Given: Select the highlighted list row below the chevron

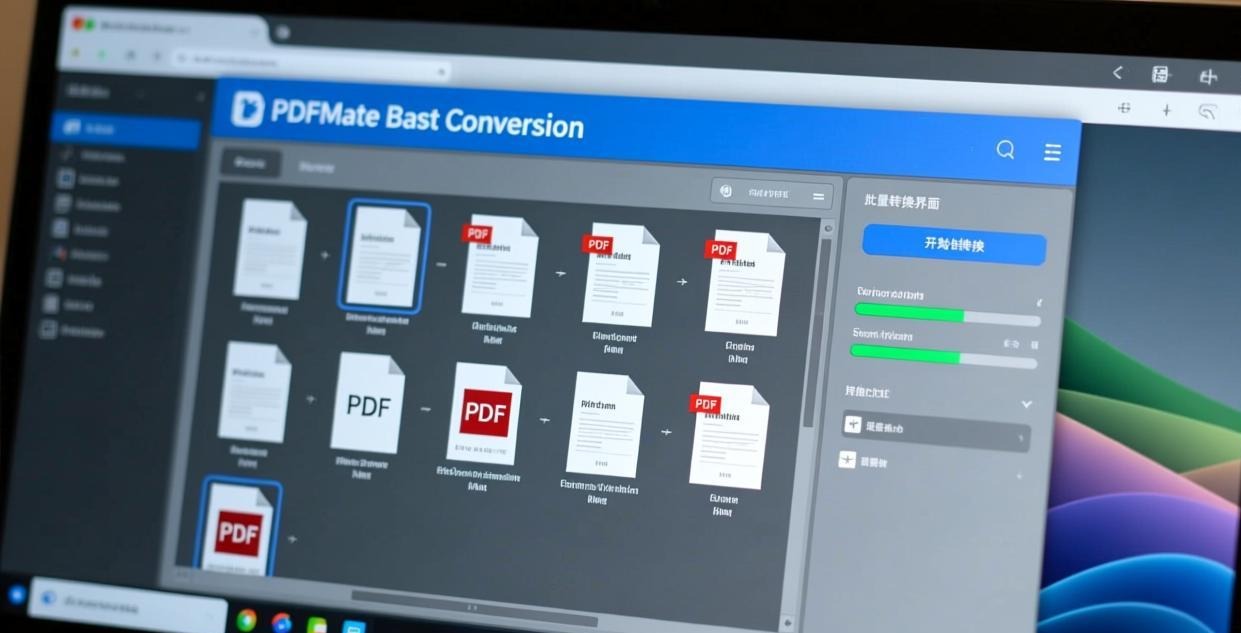Looking at the screenshot, I should coord(936,429).
